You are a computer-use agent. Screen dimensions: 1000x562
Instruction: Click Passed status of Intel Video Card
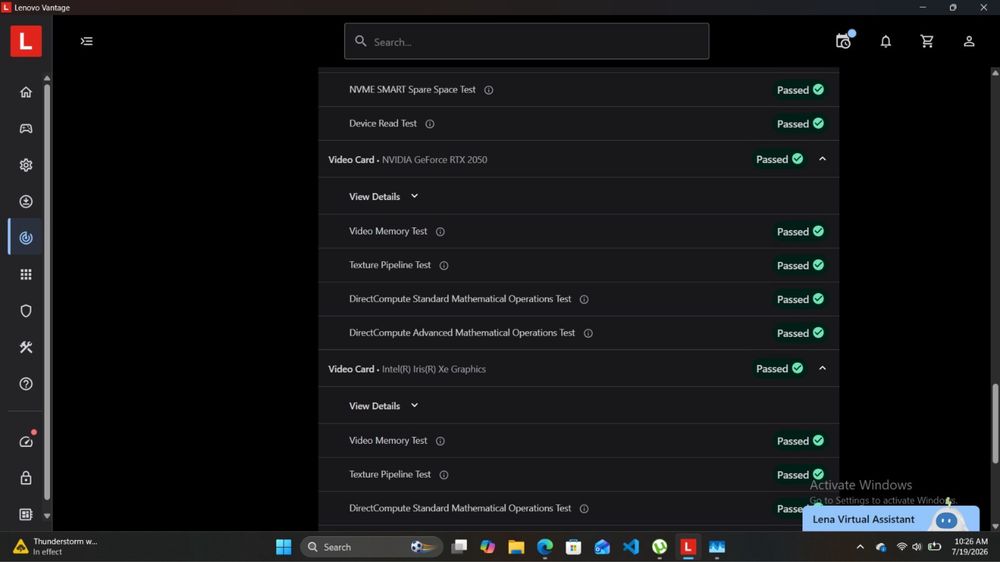pyautogui.click(x=779, y=368)
